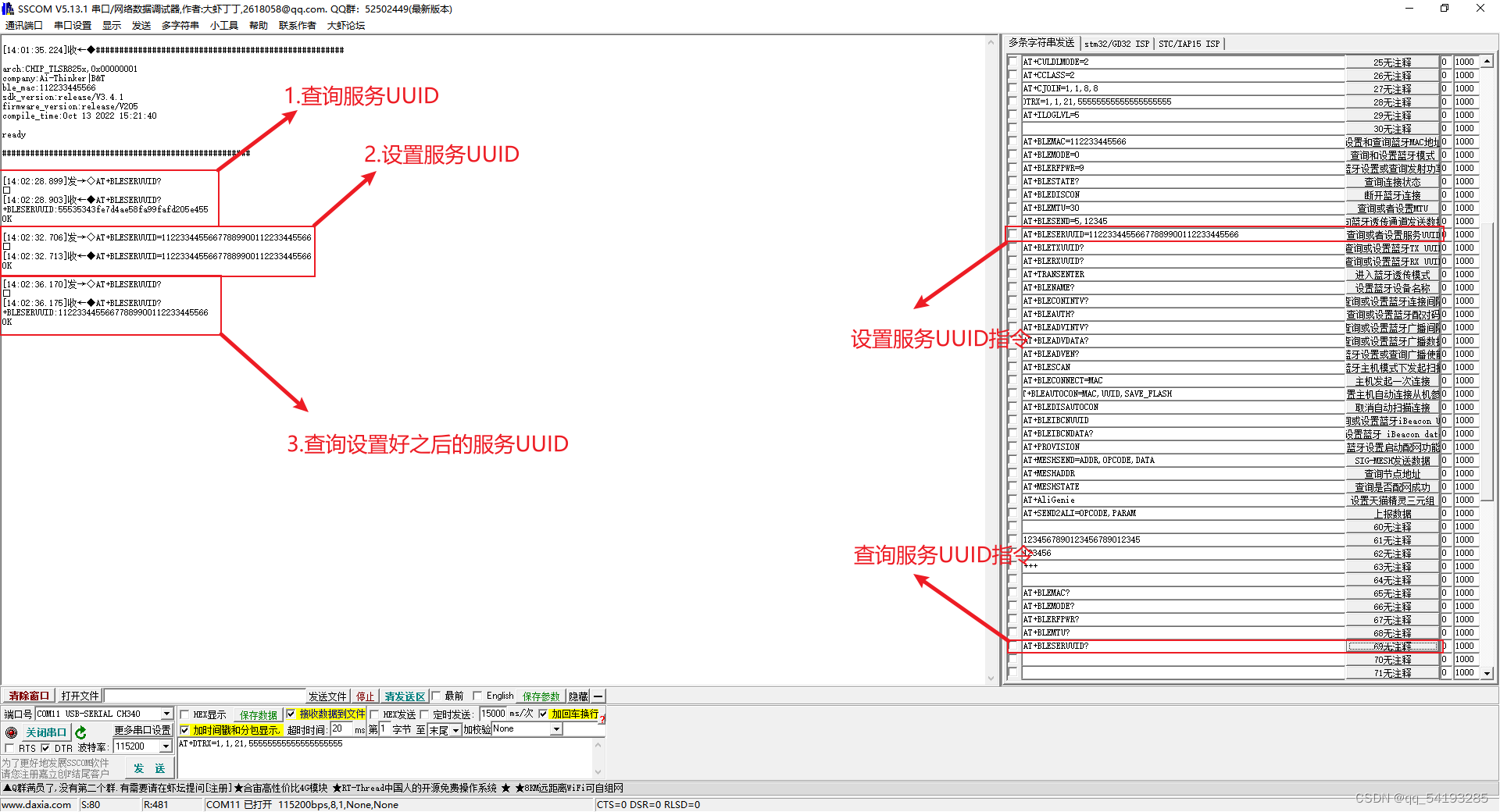Open the 加校验 None checksum dropdown
1500x812 pixels.
point(556,729)
